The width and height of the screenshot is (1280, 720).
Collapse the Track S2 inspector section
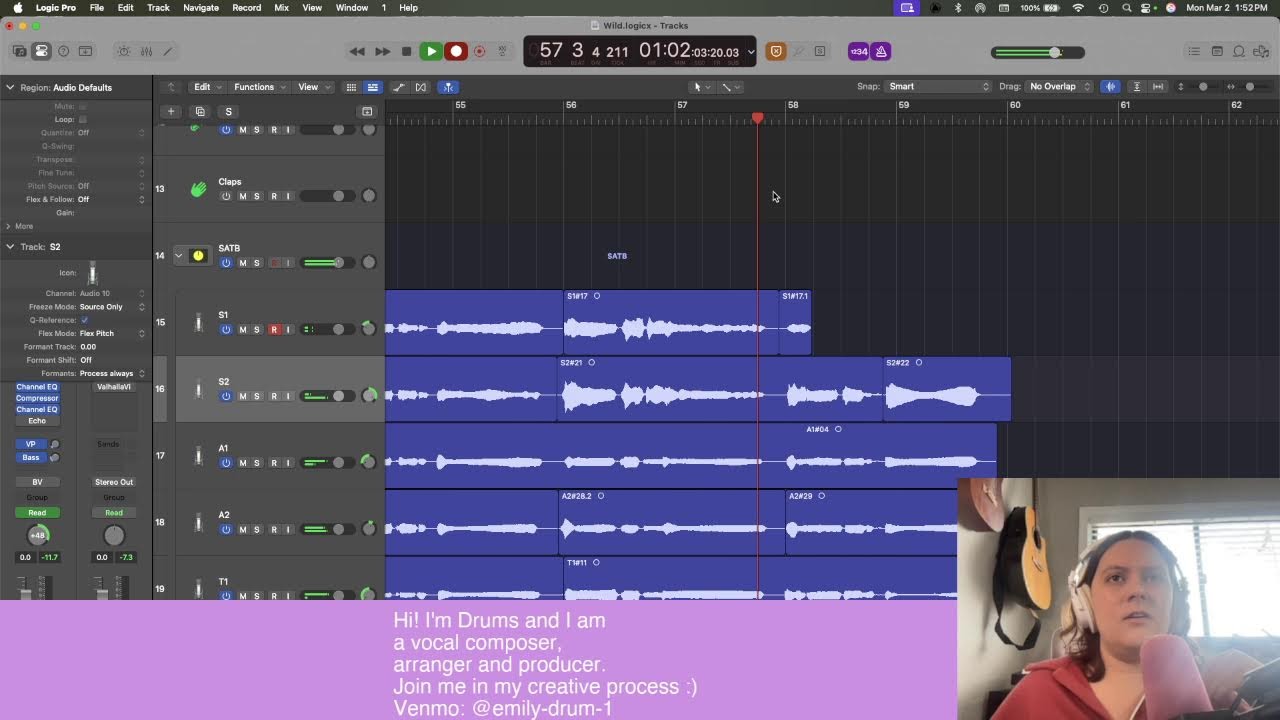click(10, 246)
